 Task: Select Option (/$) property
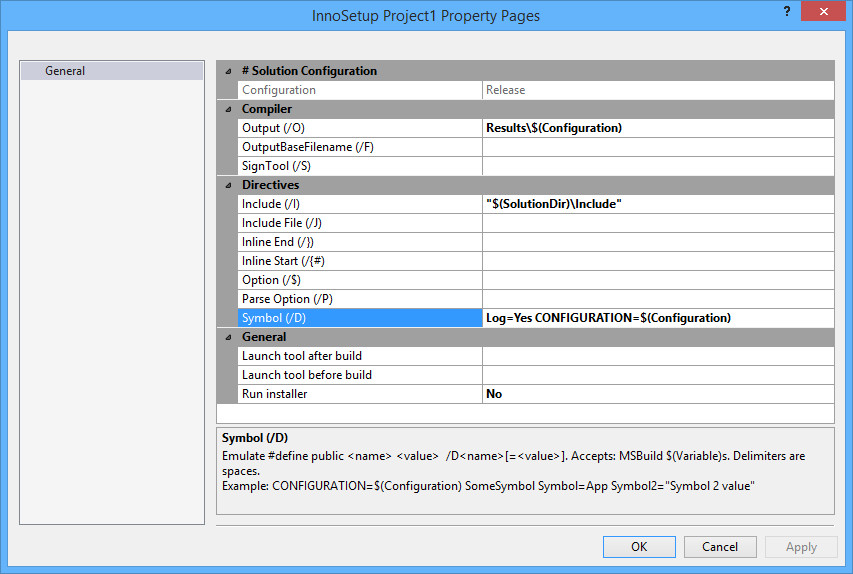[x=360, y=280]
